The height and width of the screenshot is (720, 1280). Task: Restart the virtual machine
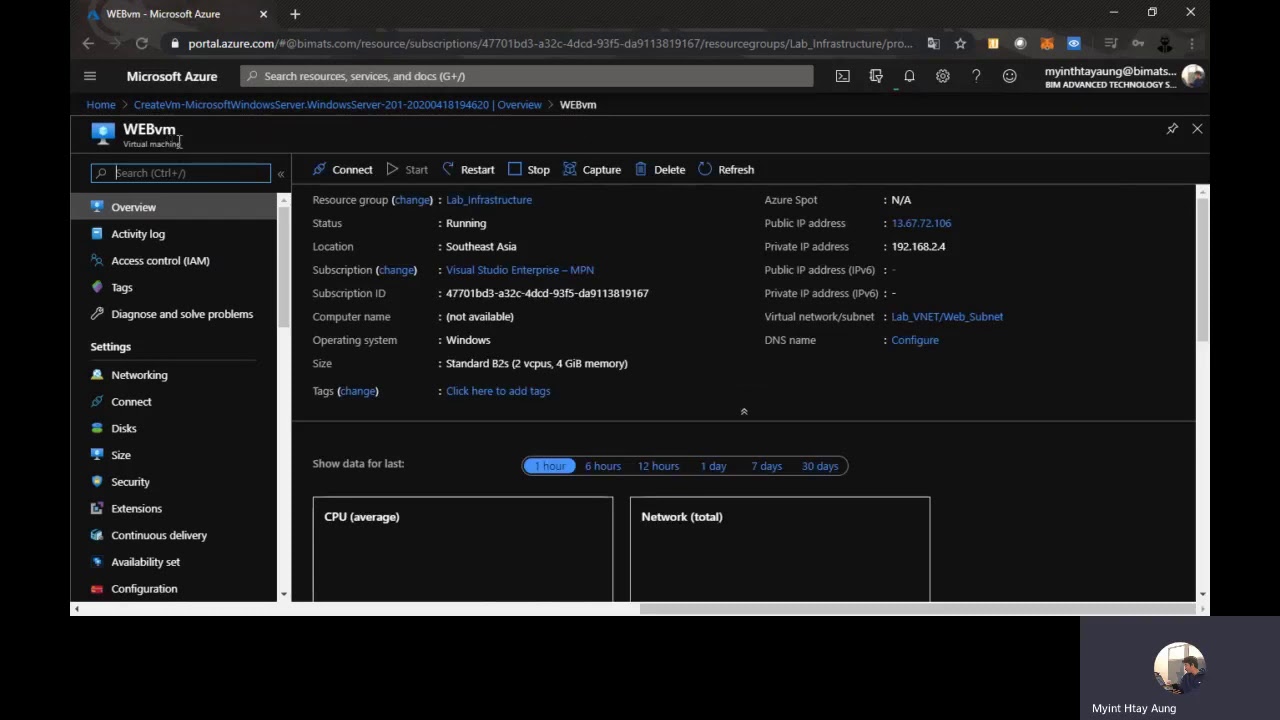tap(468, 170)
